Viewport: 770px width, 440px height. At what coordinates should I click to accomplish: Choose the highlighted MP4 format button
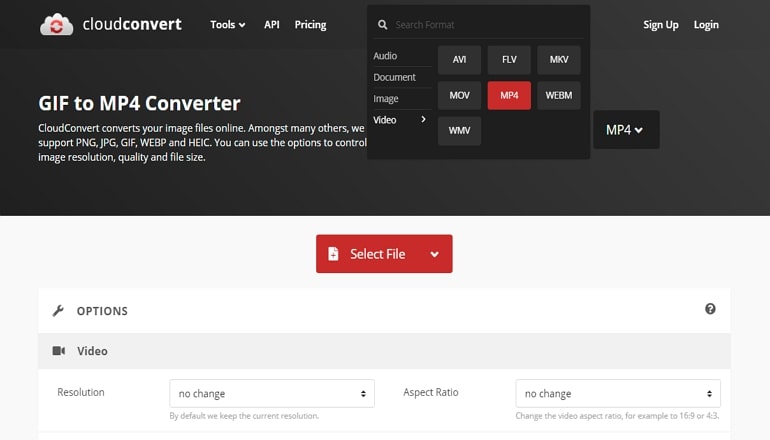pos(509,95)
